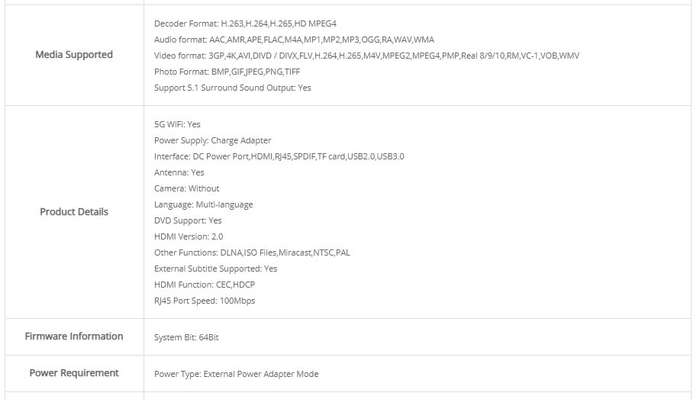Screen dimensions: 700x405
Task: Click the Photo Format specification line
Action: tap(227, 72)
